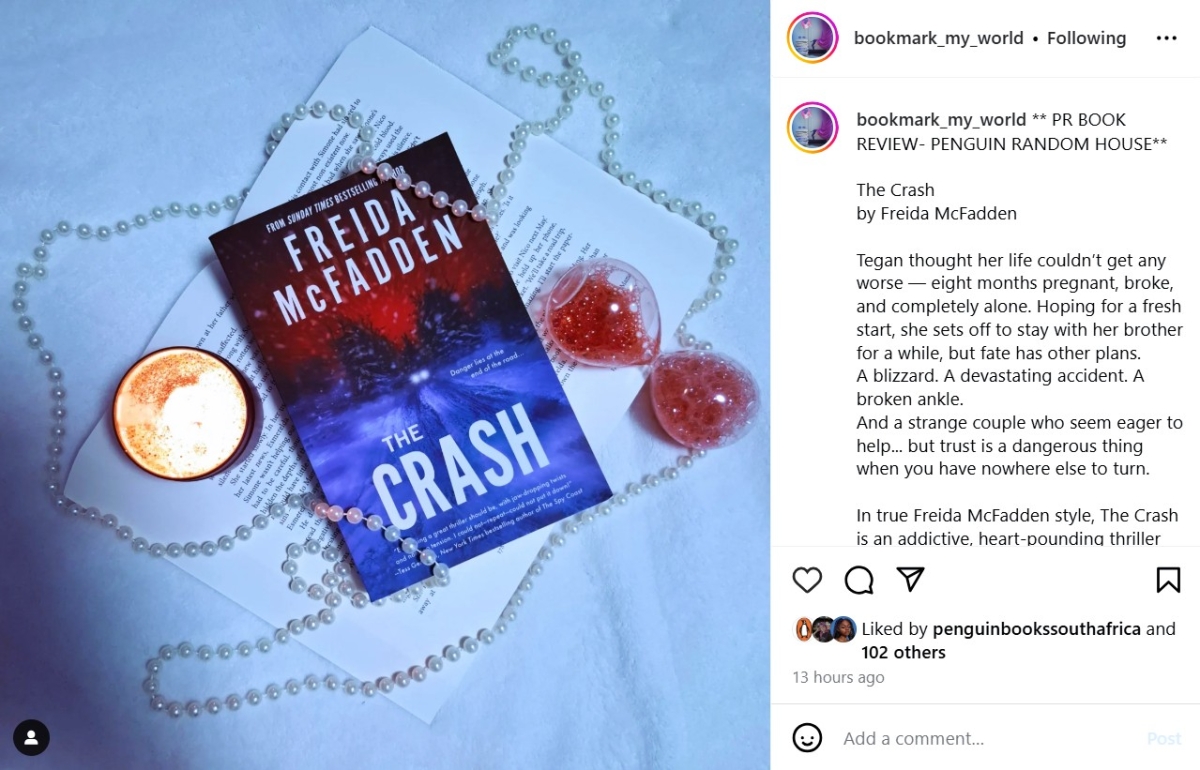
Task: Open bookmark_my_world username in header
Action: click(x=938, y=38)
